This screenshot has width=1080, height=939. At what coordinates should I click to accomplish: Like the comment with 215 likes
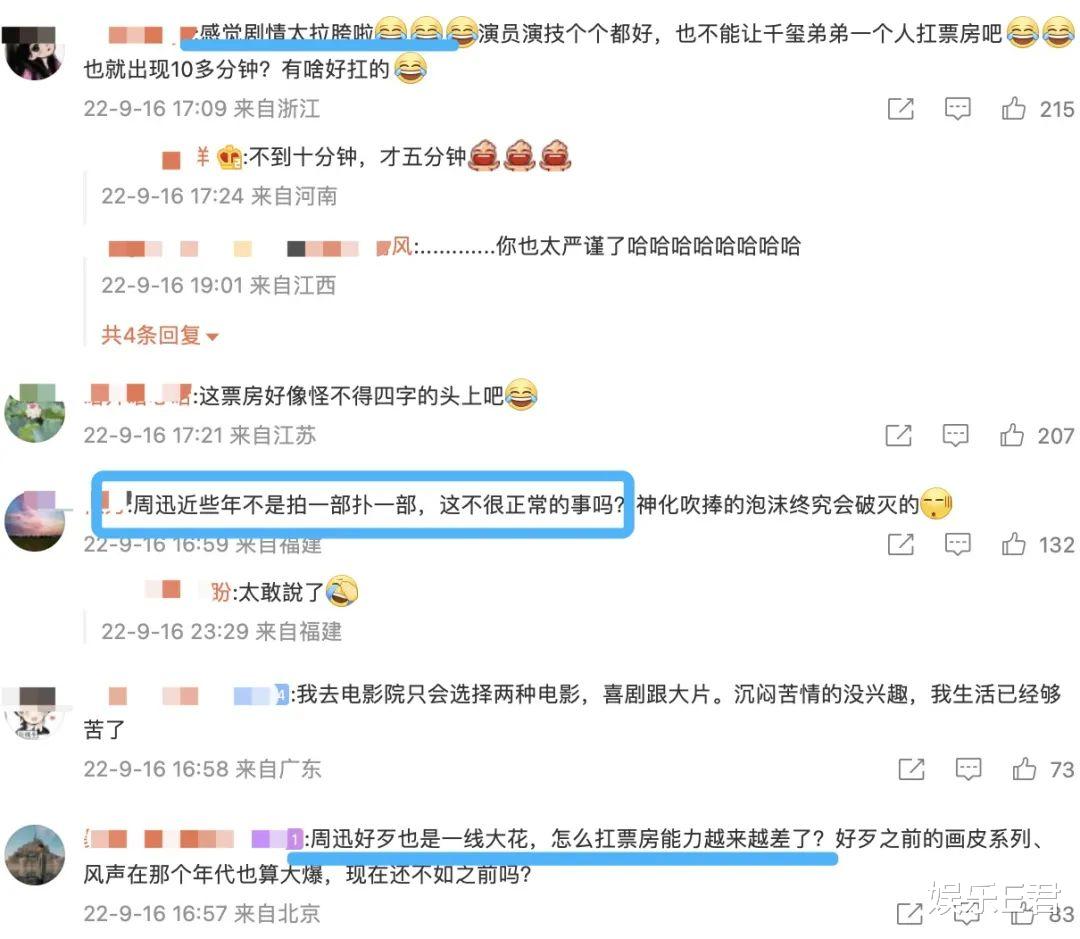1013,109
